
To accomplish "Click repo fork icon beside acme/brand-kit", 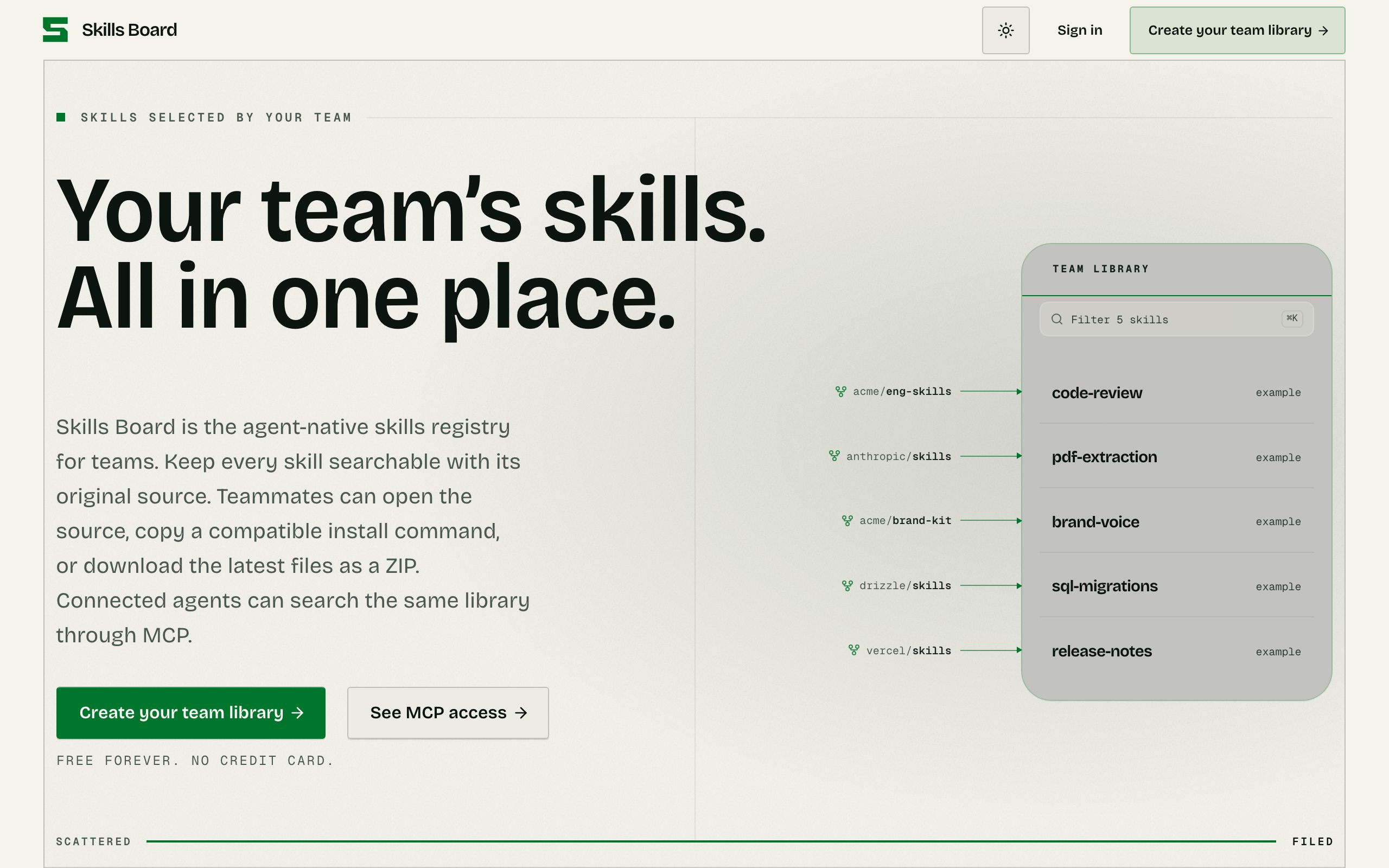I will (847, 521).
